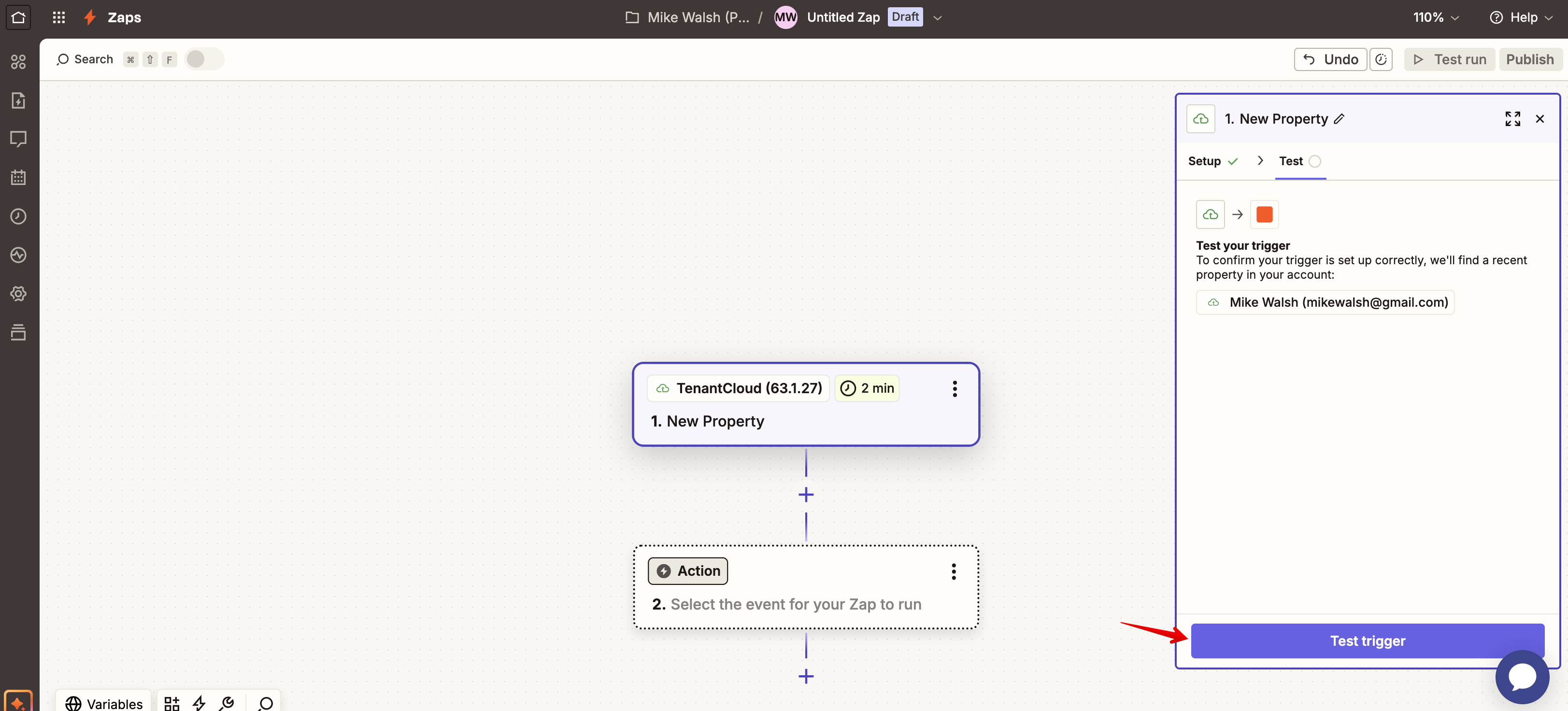Open the chat support bubble
Viewport: 1568px width, 711px height.
pyautogui.click(x=1522, y=676)
